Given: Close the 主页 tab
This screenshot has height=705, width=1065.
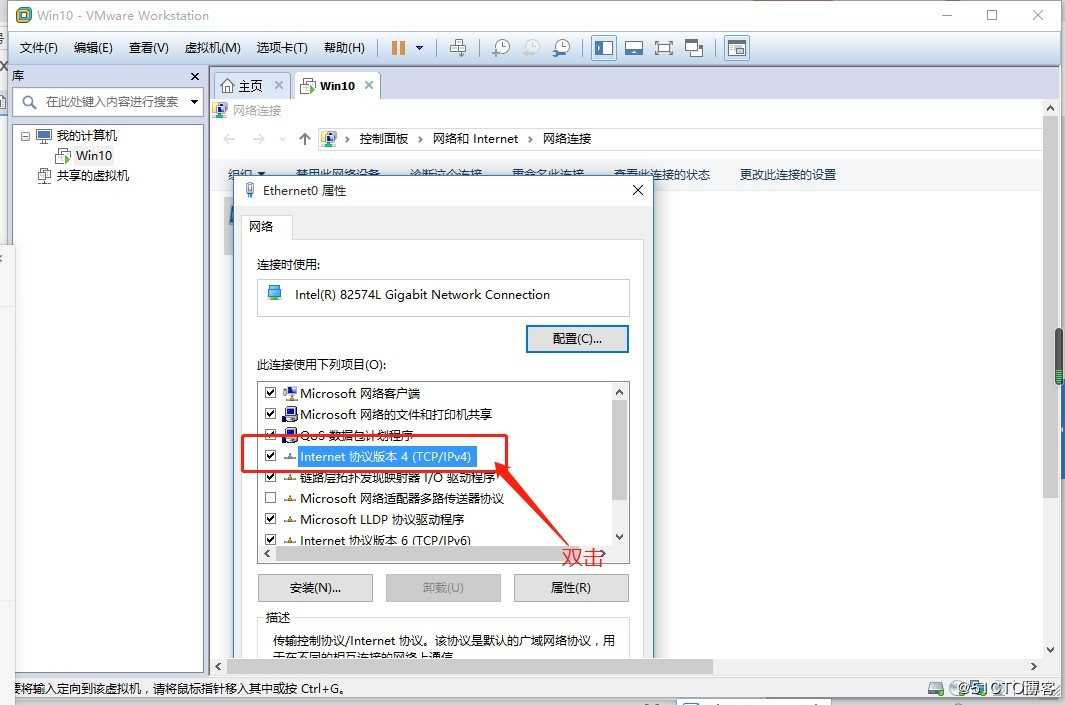Looking at the screenshot, I should pos(278,85).
